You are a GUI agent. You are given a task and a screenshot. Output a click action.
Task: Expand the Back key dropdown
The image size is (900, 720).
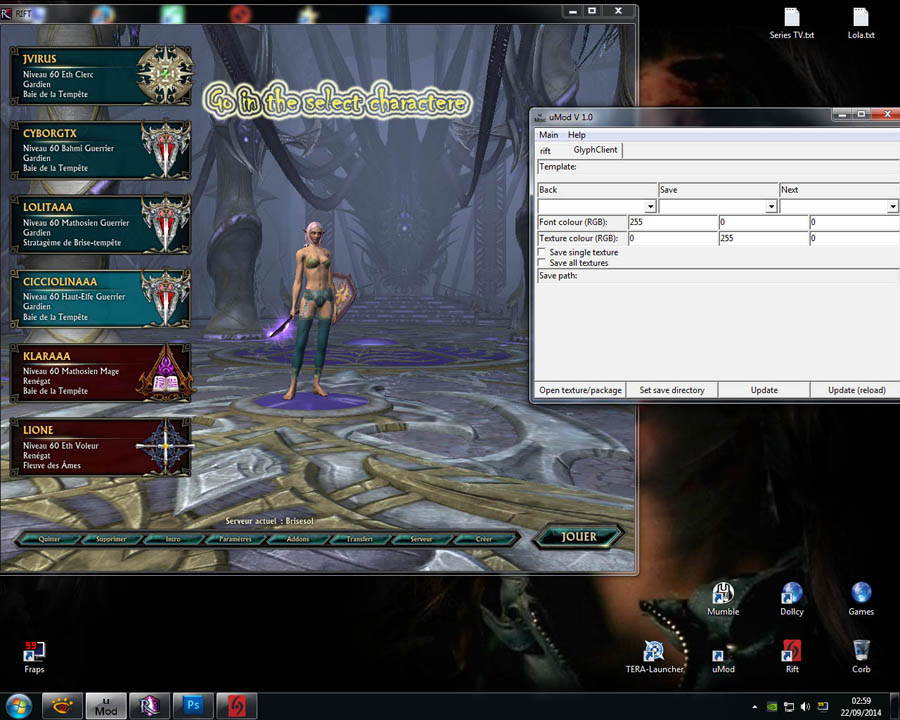click(650, 207)
